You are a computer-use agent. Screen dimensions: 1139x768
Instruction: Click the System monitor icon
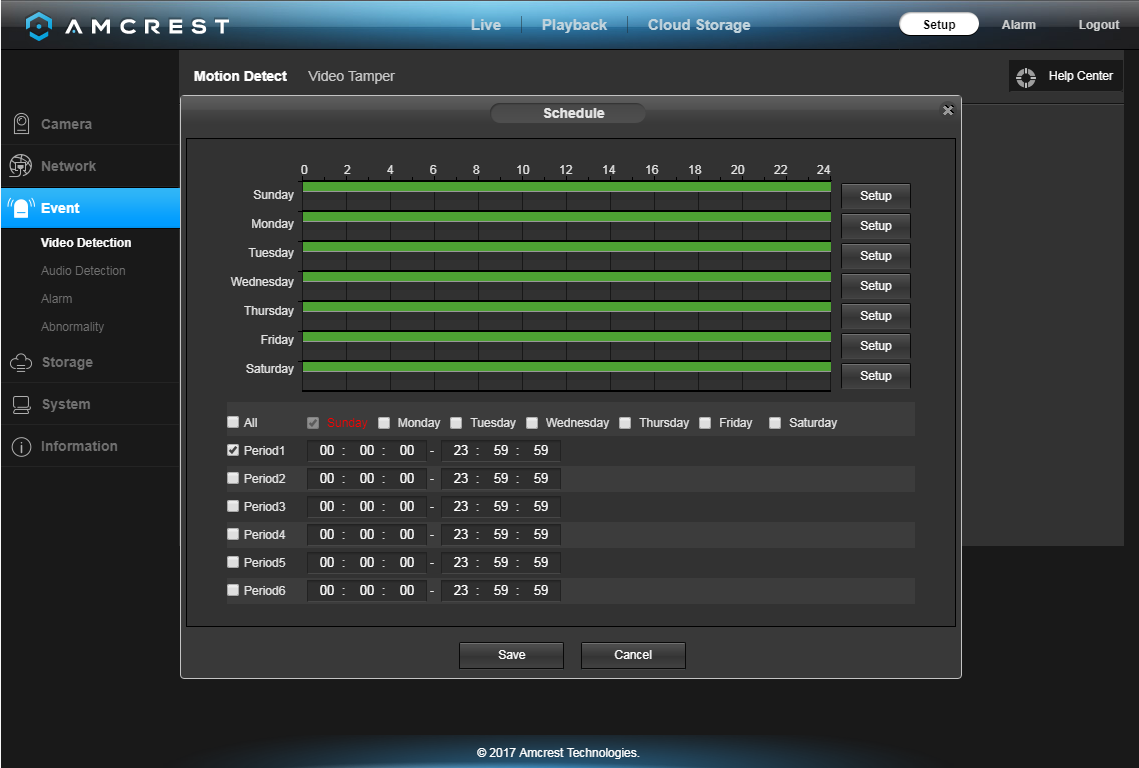click(21, 405)
